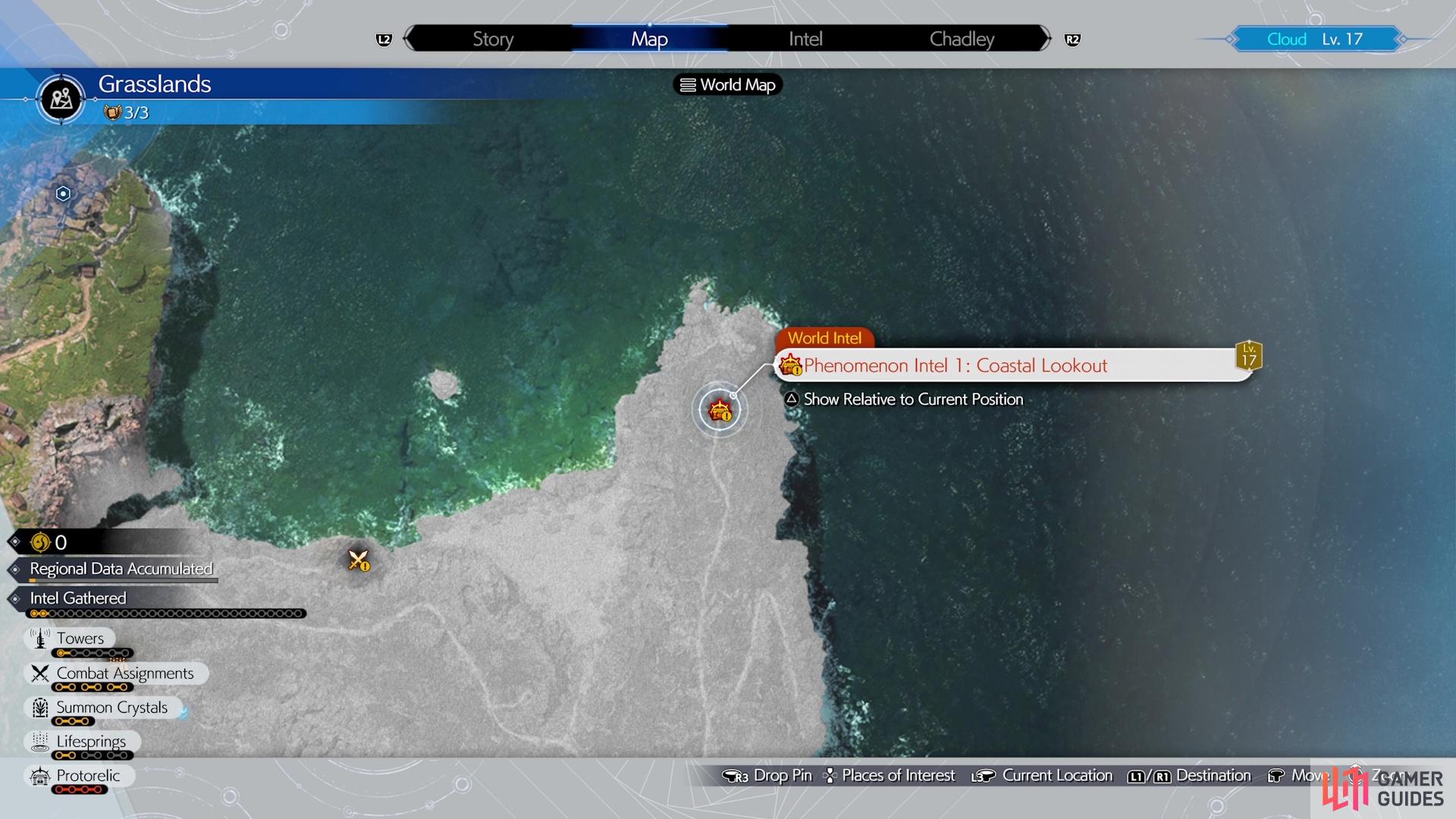Open the Intel tab
Viewport: 1456px width, 819px height.
(805, 39)
